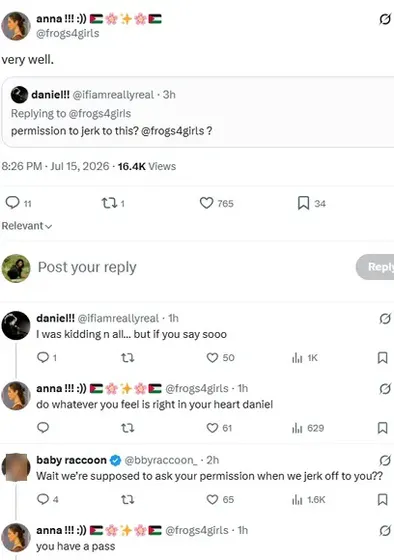
Task: Repost anna's "do whatever you feel" reply
Action: coord(128,428)
